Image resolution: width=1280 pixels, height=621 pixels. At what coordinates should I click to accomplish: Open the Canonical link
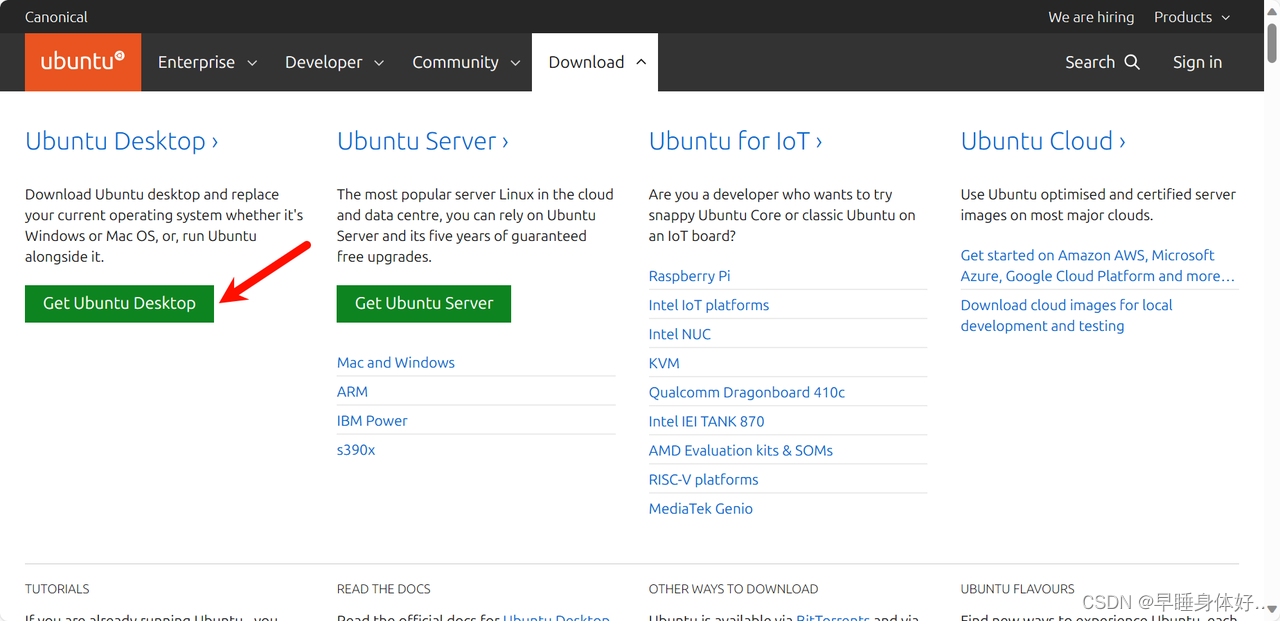tap(56, 17)
